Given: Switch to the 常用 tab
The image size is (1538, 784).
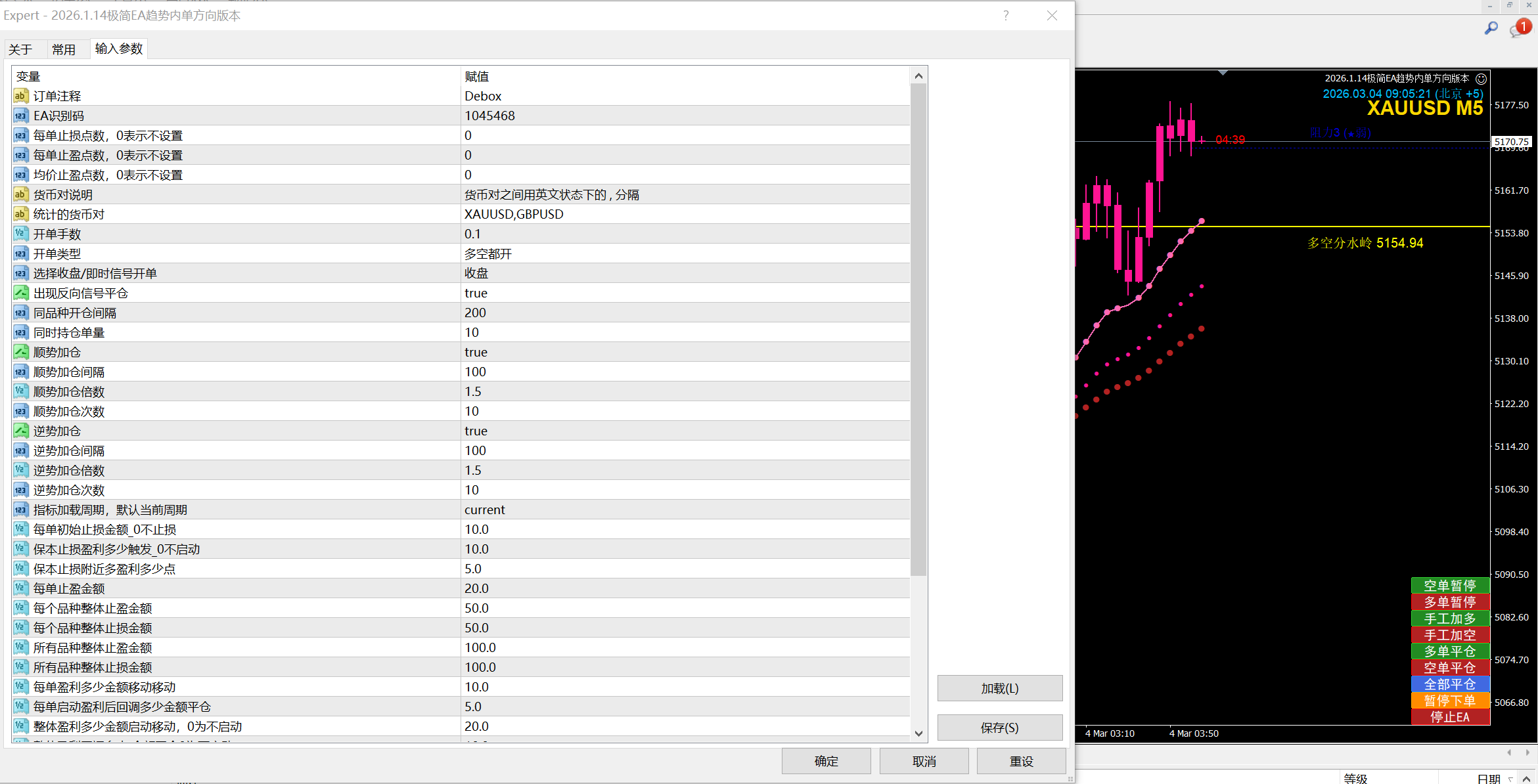Looking at the screenshot, I should 64,50.
